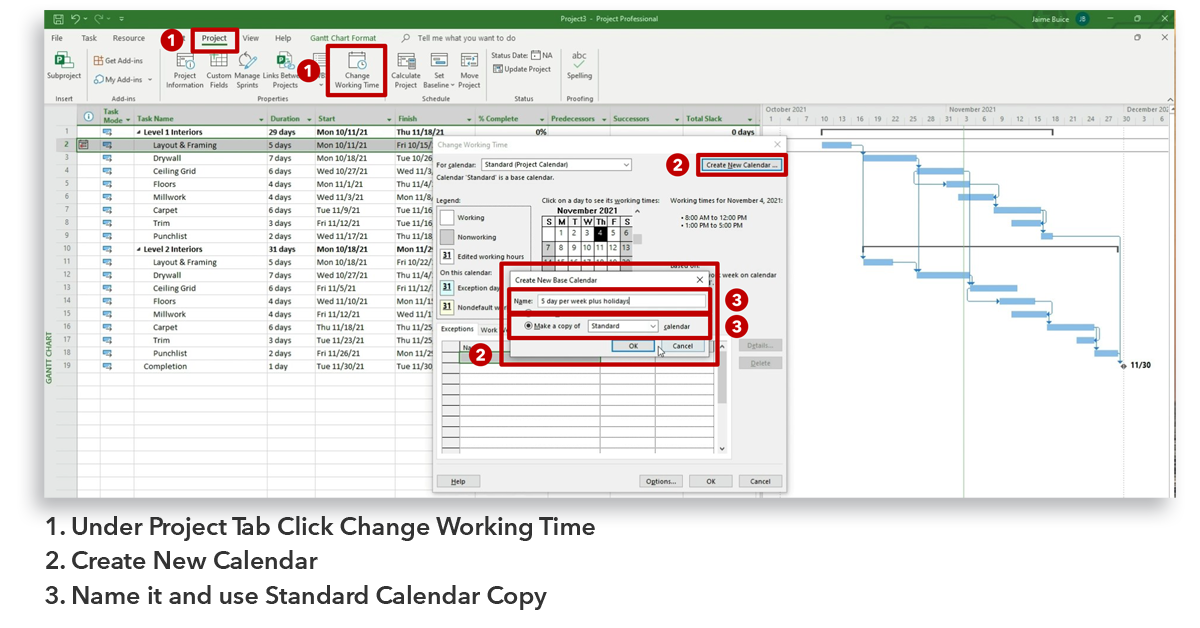Viewport: 1200px width, 628px height.
Task: Click the Update Project icon
Action: point(521,68)
